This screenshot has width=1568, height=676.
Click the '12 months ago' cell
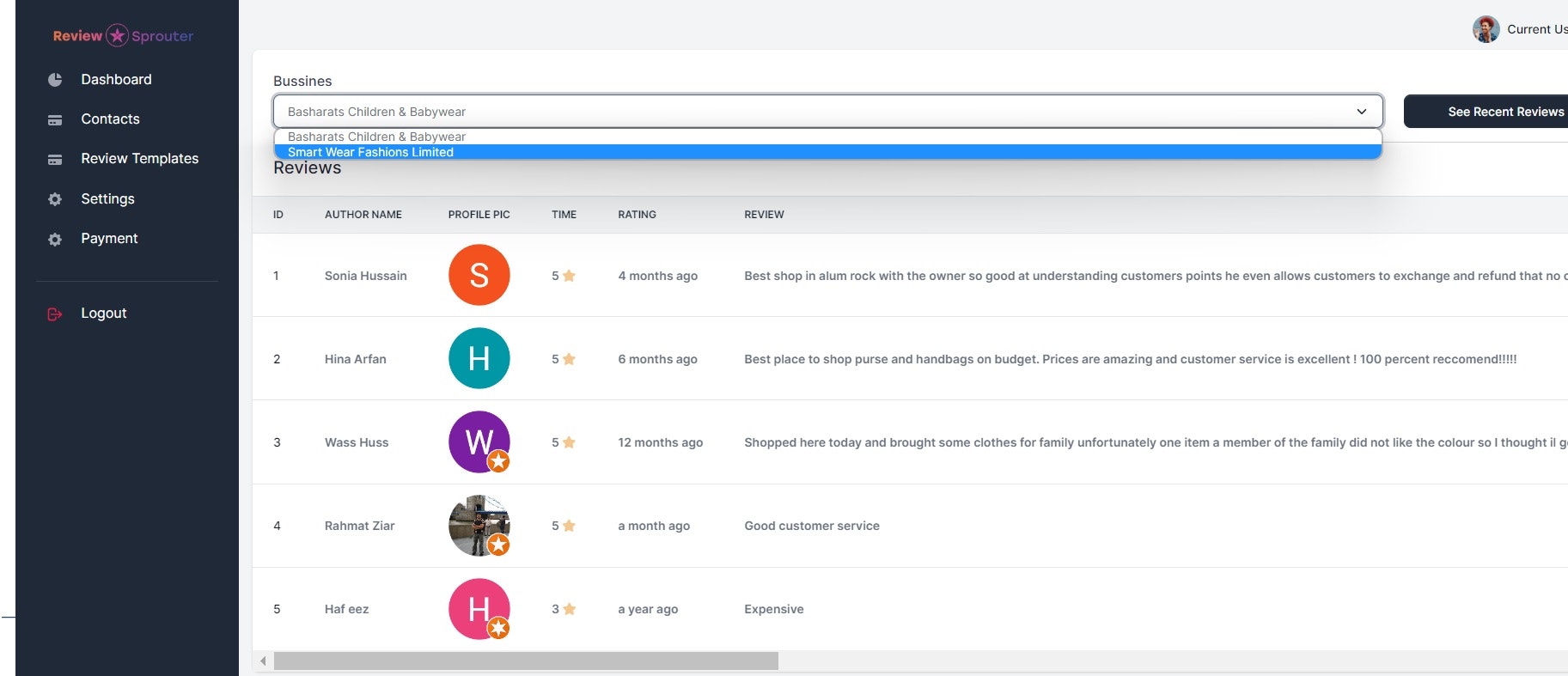click(660, 442)
